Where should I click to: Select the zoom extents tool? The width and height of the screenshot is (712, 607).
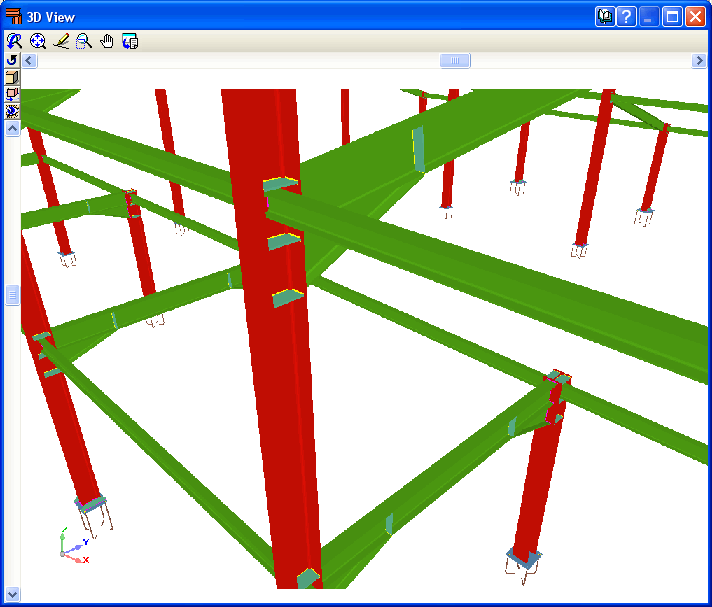(38, 41)
